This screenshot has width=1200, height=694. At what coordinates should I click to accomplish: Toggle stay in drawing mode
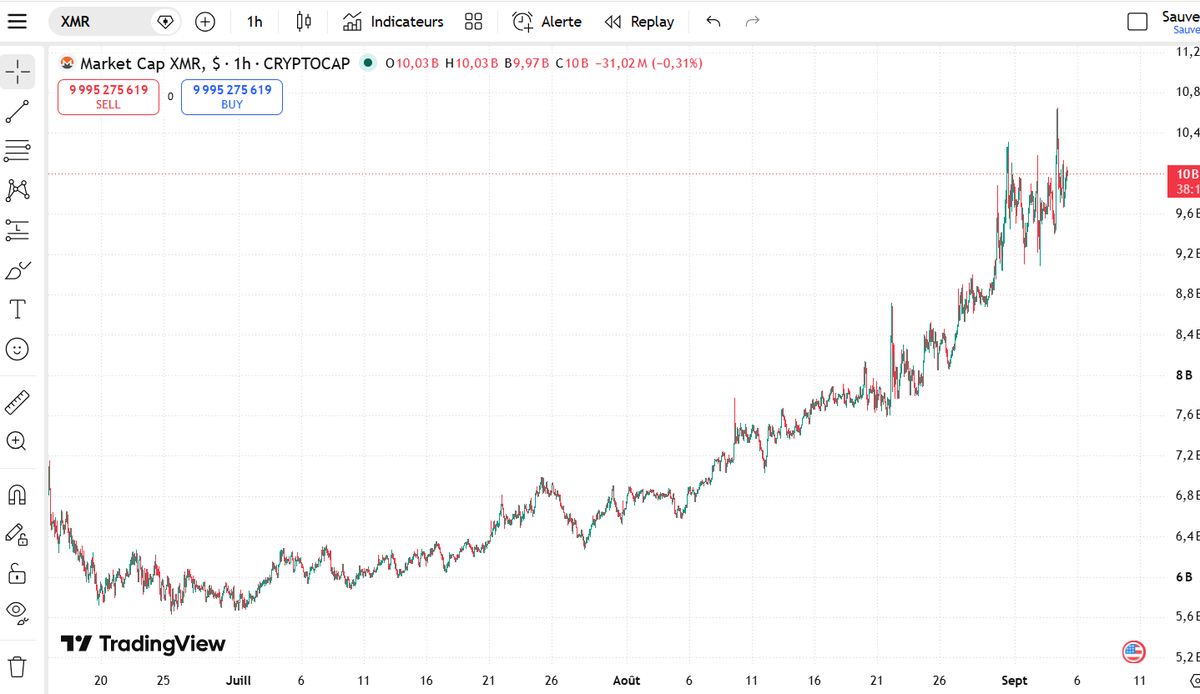tap(17, 535)
